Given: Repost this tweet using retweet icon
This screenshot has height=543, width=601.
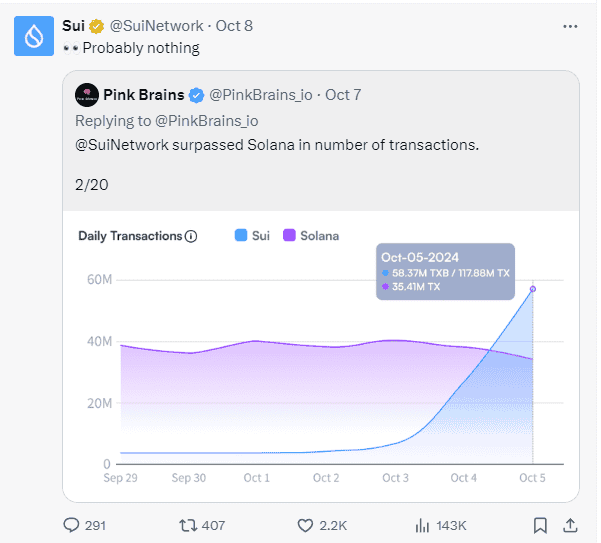Looking at the screenshot, I should 188,525.
